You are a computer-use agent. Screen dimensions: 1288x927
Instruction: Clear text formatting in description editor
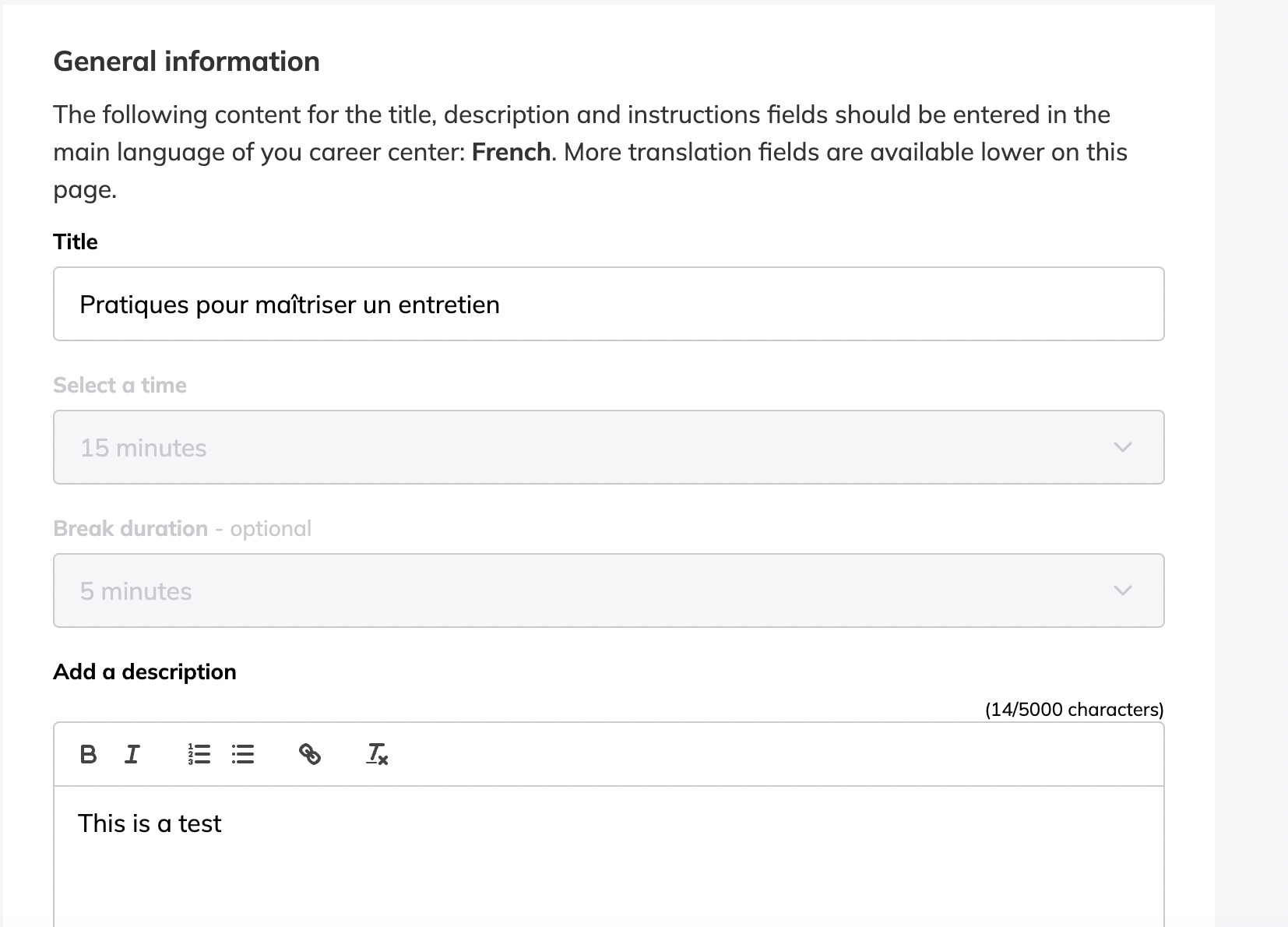coord(377,754)
